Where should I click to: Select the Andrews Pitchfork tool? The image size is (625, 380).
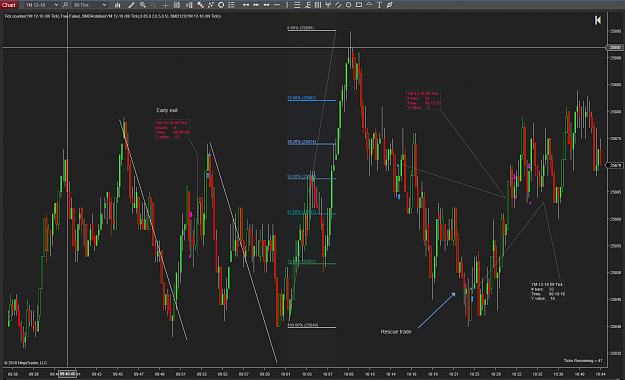click(x=328, y=5)
